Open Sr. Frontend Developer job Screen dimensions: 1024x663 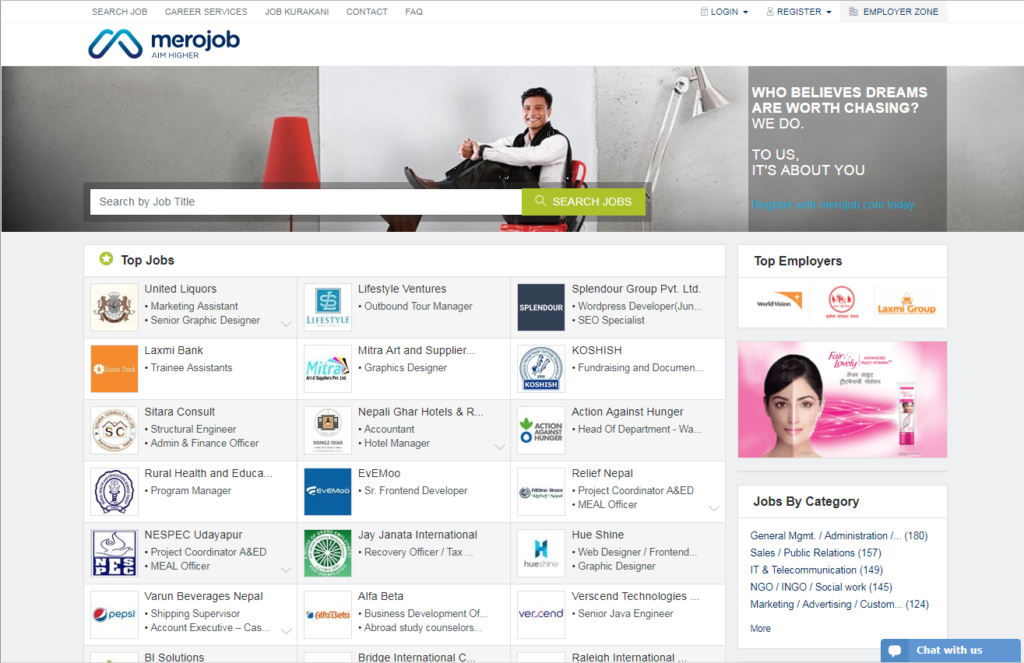pos(415,491)
